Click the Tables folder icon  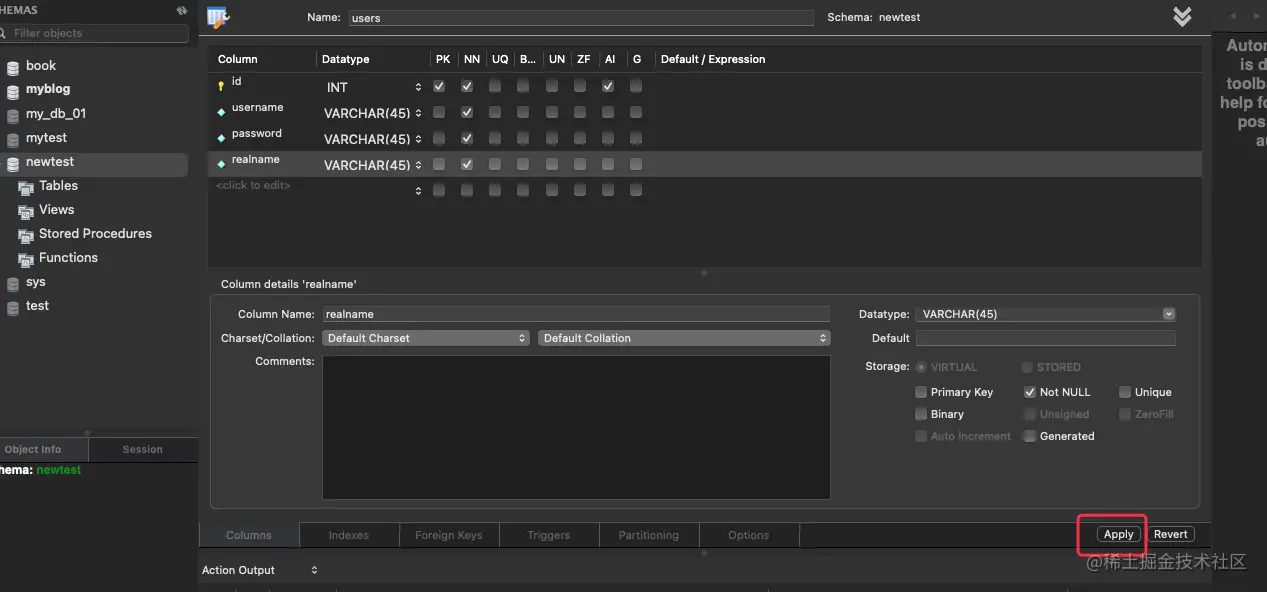click(26, 188)
